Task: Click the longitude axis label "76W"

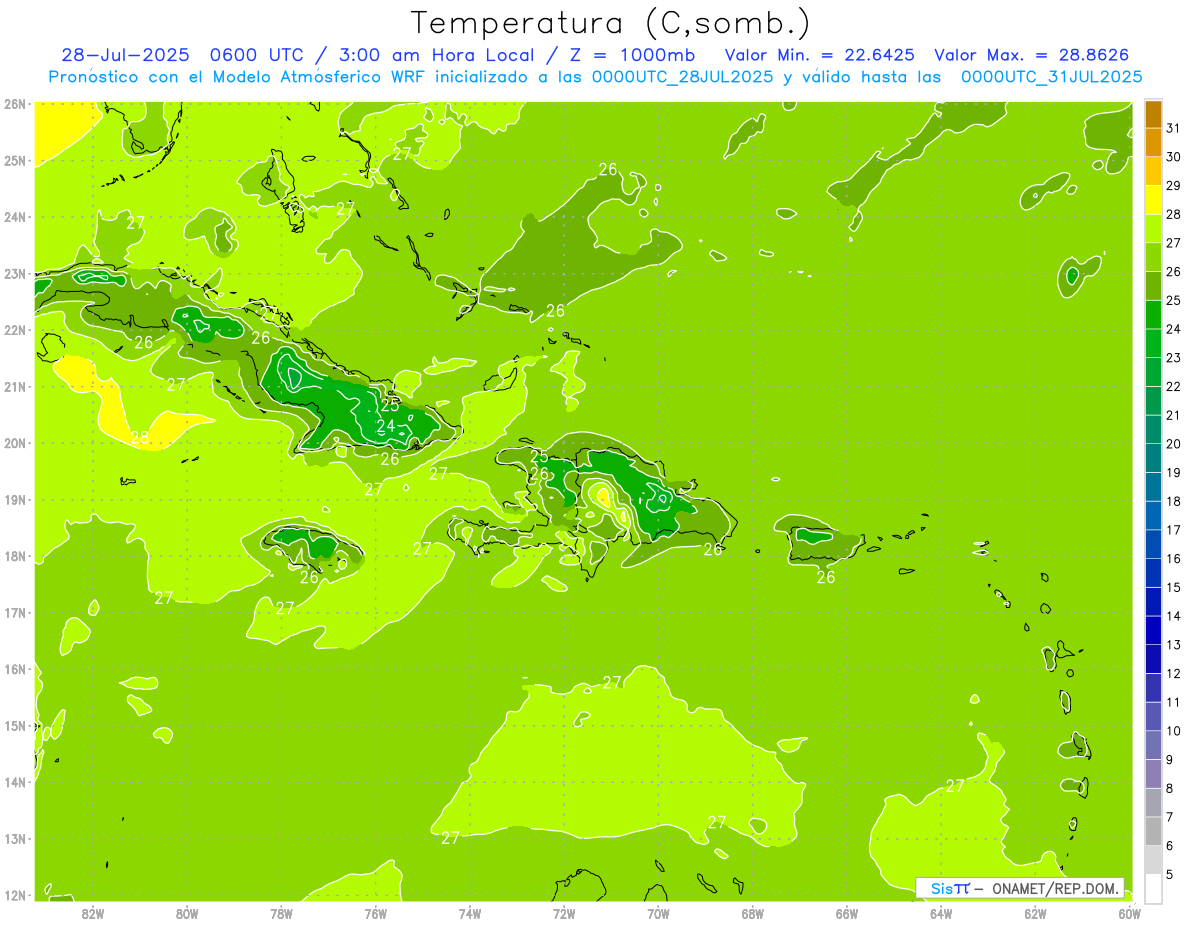Action: click(x=376, y=912)
